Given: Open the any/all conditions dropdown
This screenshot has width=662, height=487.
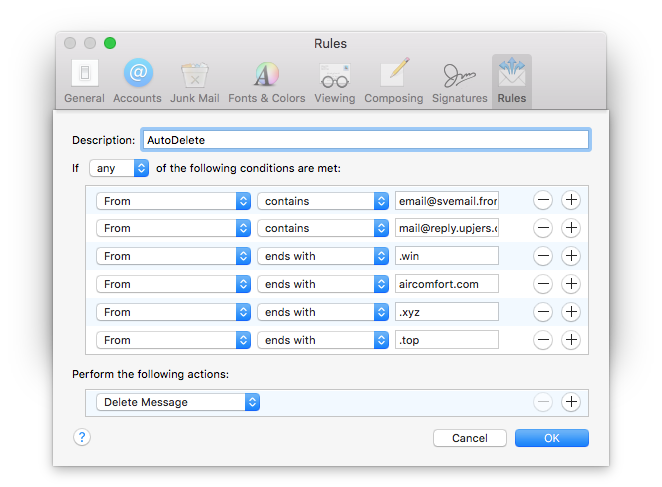Looking at the screenshot, I should (119, 168).
